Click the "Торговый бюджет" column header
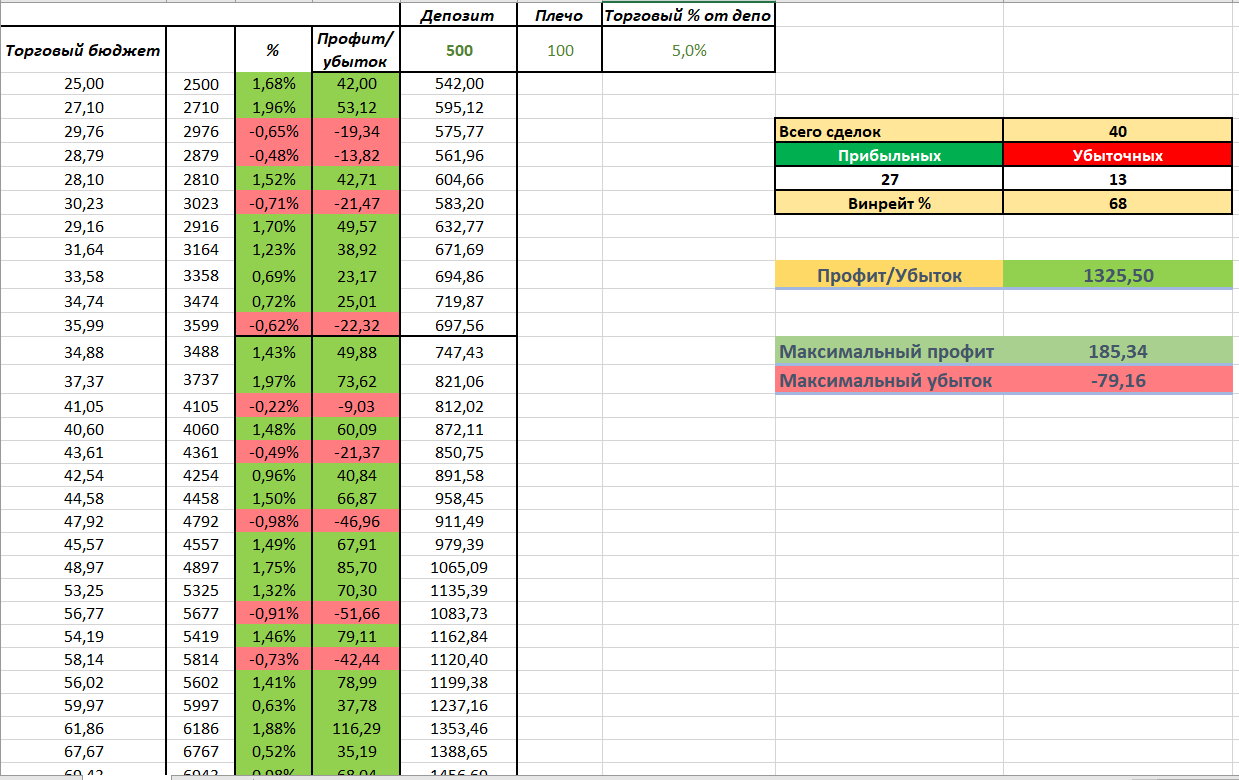 [83, 51]
